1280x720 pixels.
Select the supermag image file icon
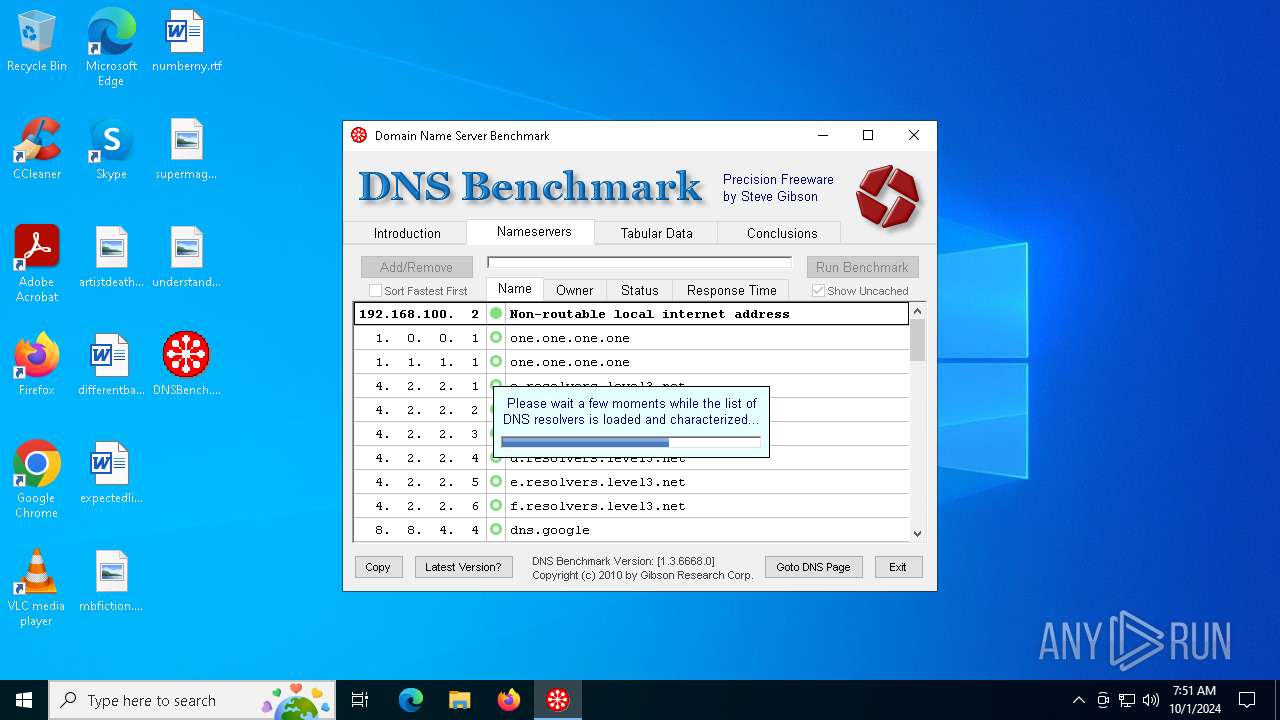(187, 150)
